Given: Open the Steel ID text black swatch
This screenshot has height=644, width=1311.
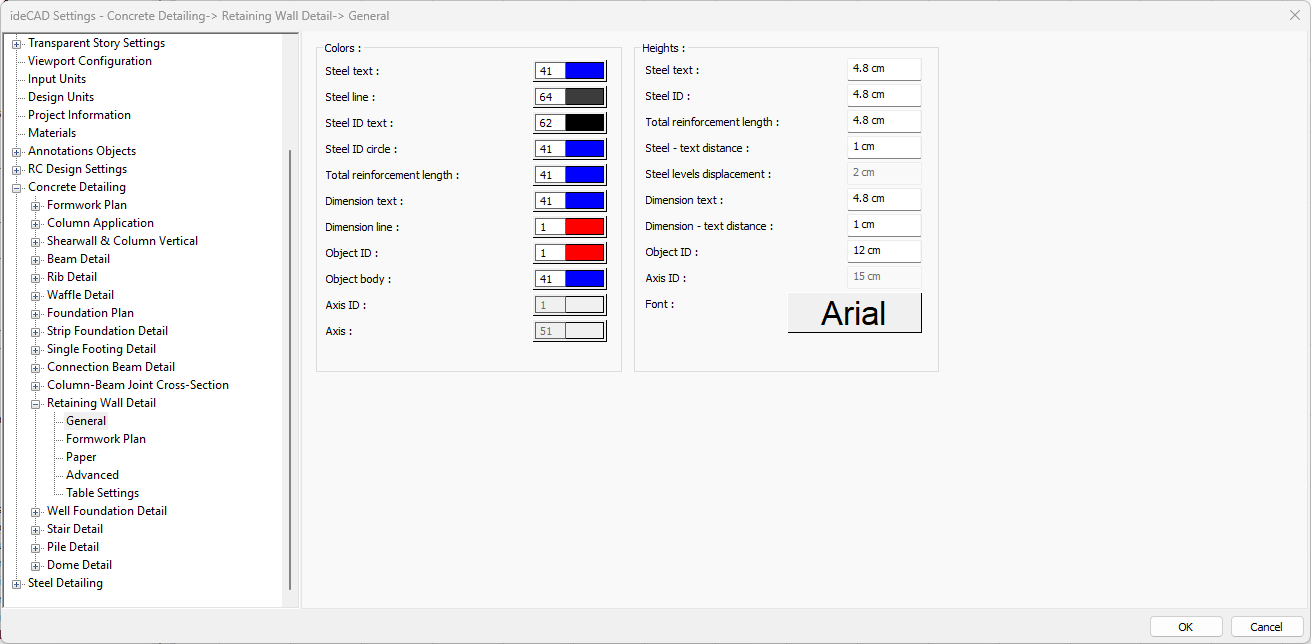Looking at the screenshot, I should [x=584, y=123].
